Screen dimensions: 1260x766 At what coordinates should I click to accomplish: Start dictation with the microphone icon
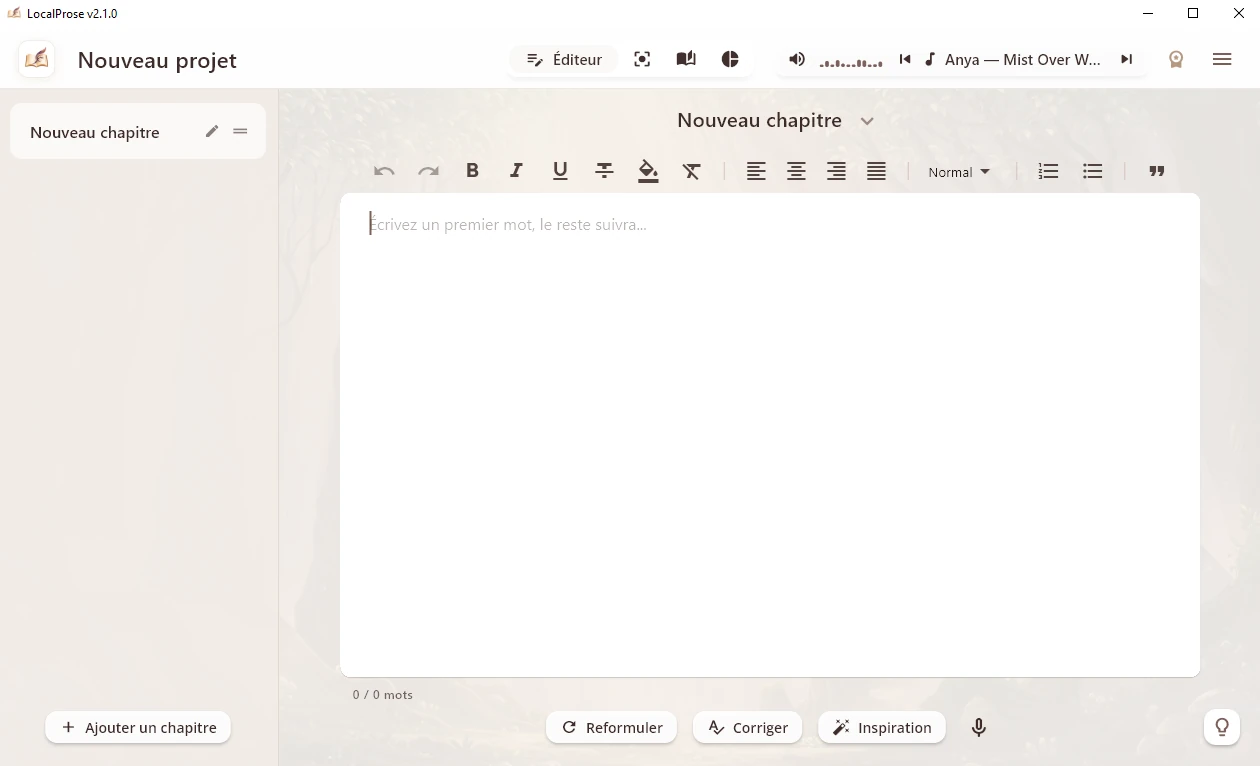(978, 727)
